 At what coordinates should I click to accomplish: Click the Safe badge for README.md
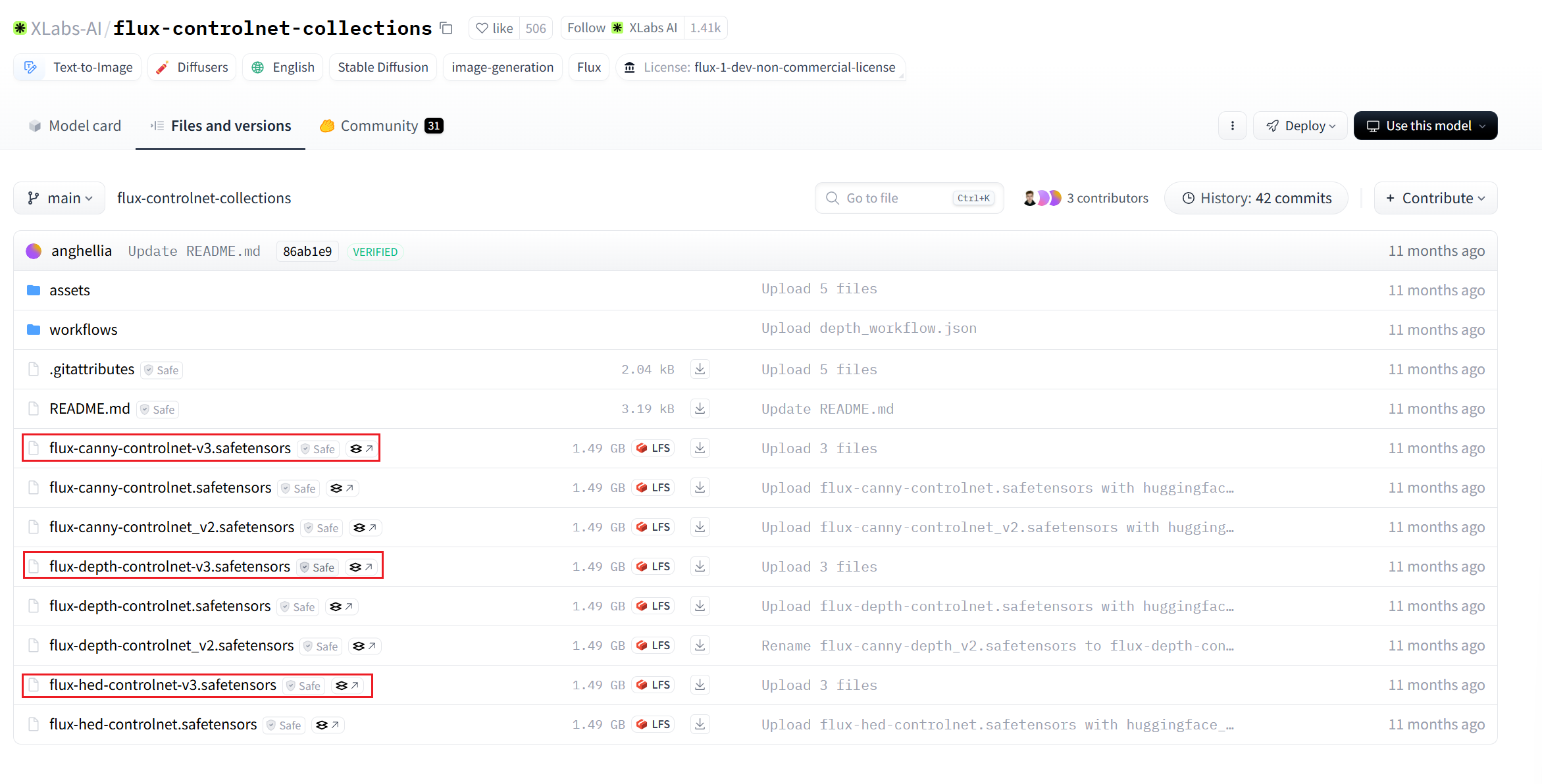tap(158, 410)
